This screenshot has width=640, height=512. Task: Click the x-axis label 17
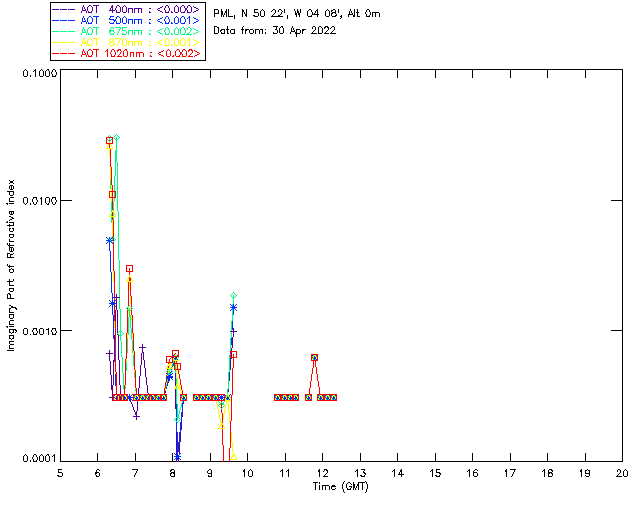click(510, 473)
